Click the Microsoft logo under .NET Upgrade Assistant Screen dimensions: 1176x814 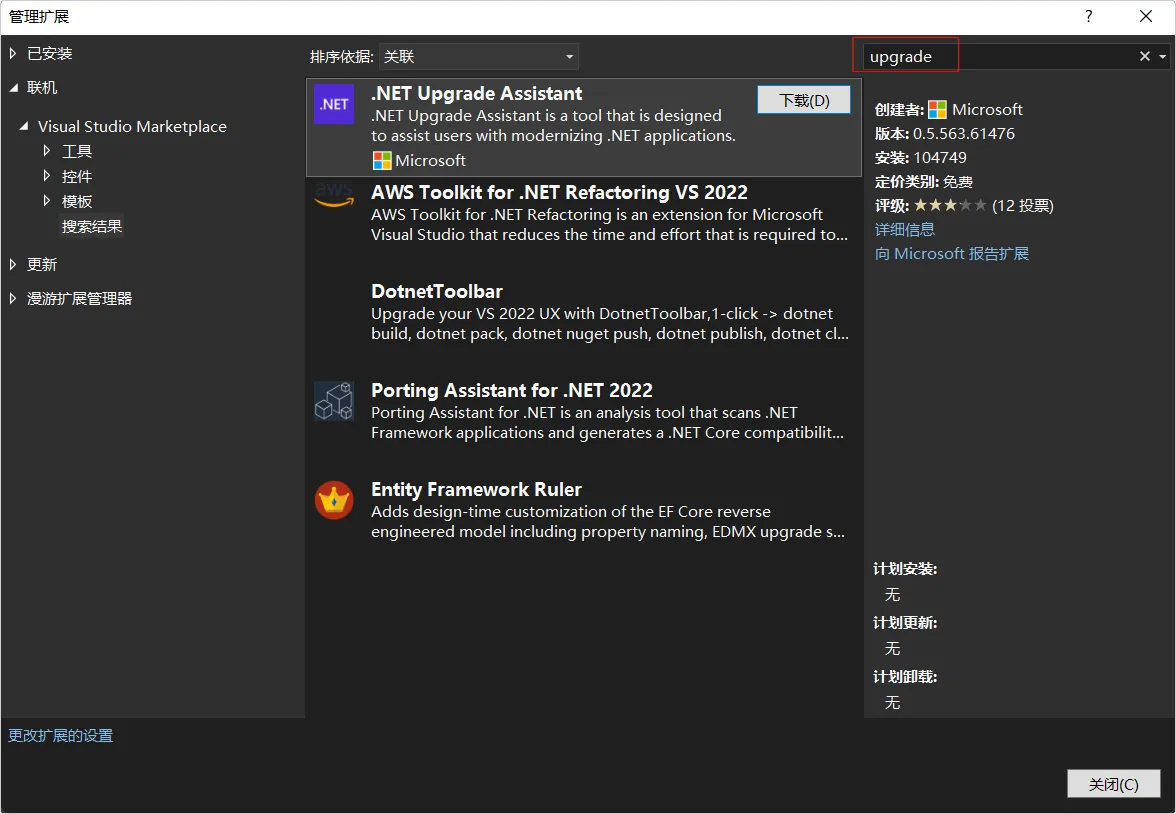pos(382,161)
